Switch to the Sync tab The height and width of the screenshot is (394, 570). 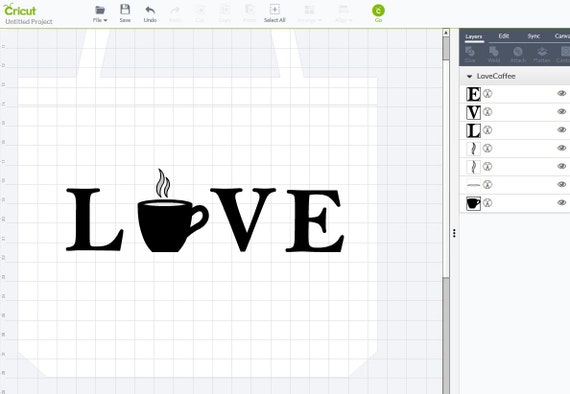click(x=534, y=36)
